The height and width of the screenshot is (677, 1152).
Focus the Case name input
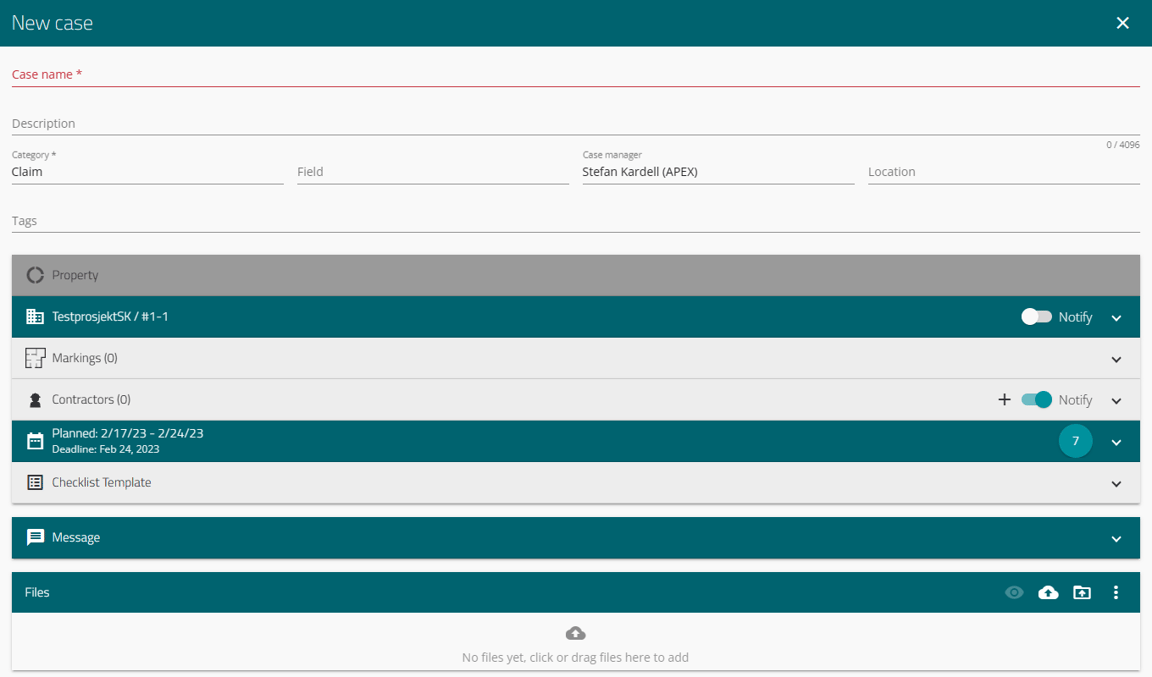tap(576, 74)
